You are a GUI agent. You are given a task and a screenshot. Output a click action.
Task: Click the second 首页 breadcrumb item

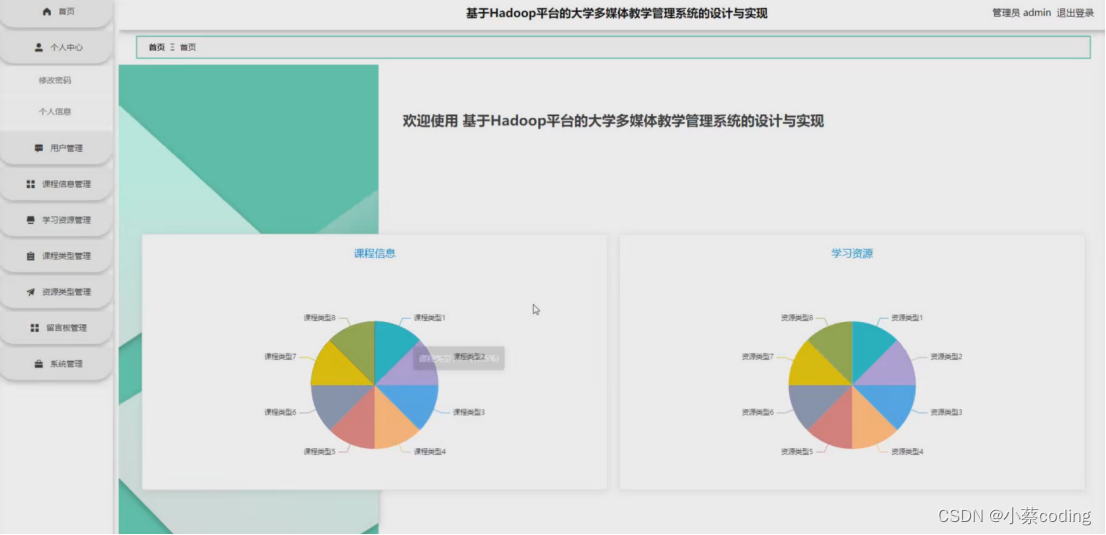point(188,47)
